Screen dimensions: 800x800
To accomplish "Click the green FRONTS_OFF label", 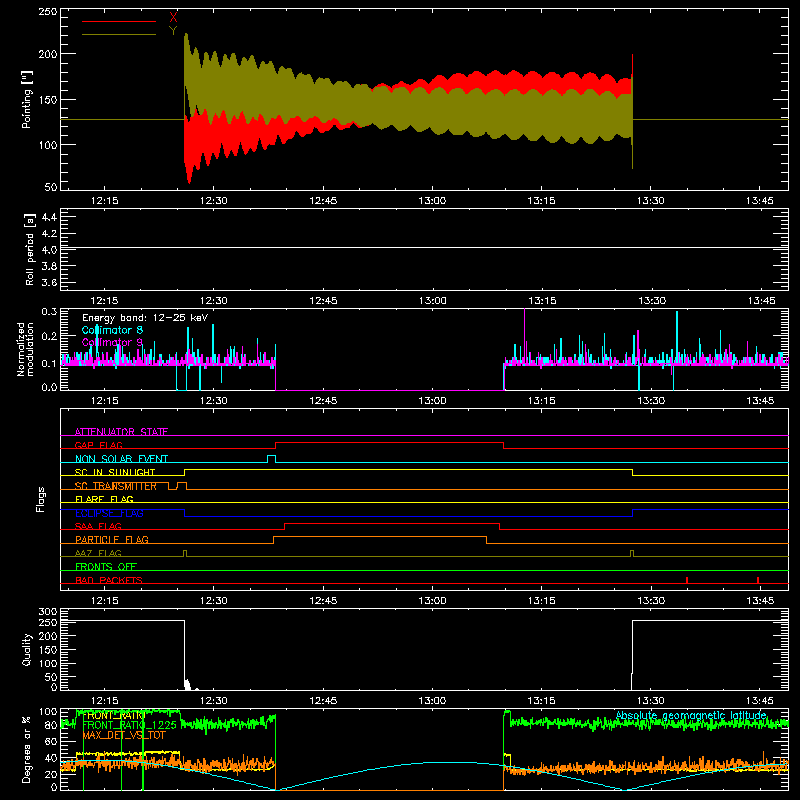I will tap(106, 567).
